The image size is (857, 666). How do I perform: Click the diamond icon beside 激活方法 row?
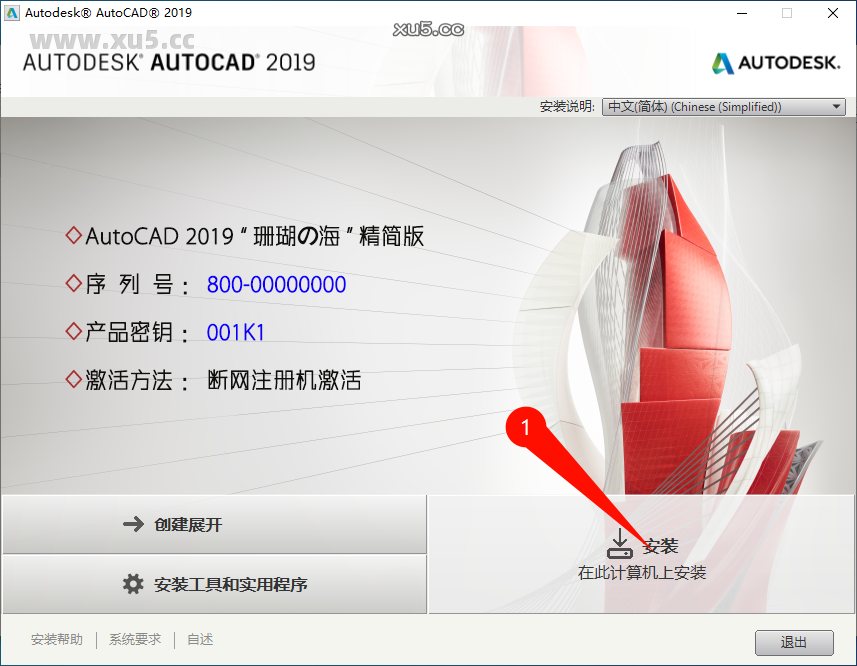74,379
